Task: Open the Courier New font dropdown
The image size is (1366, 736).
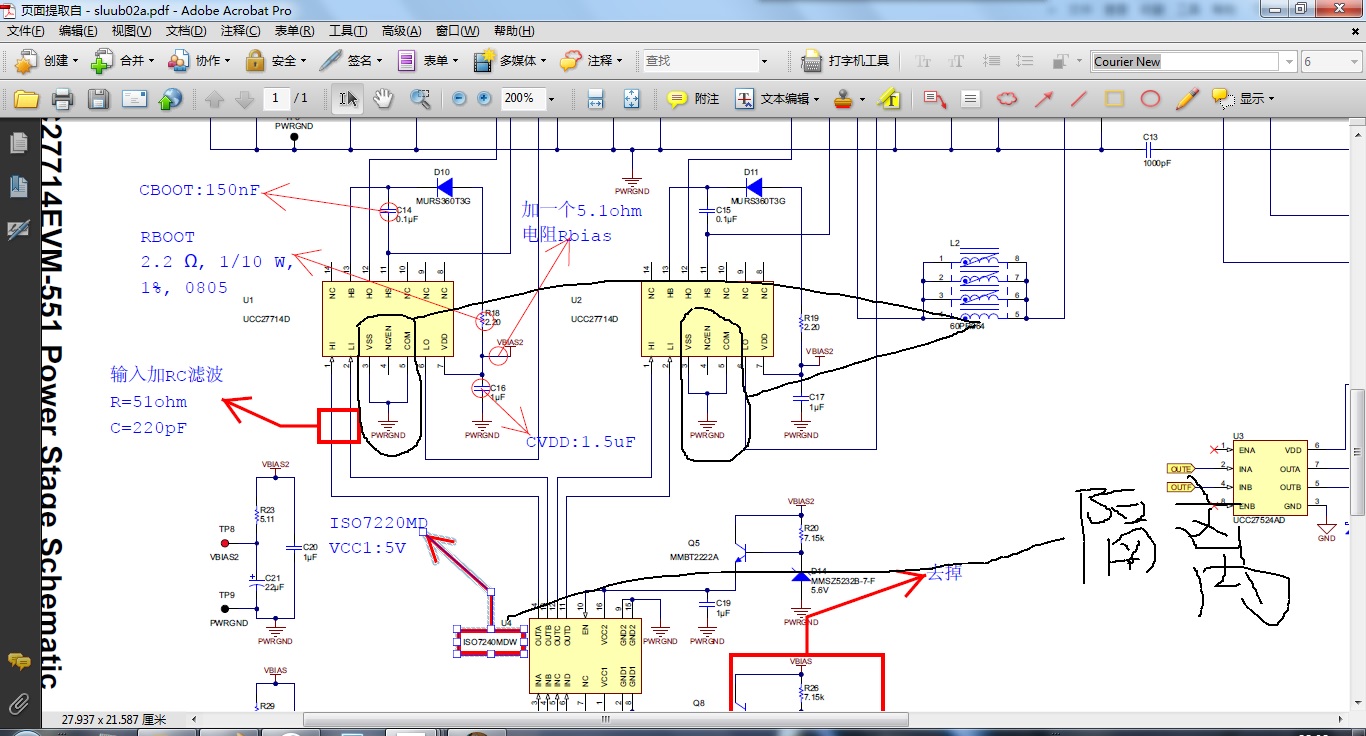Action: tap(1288, 62)
